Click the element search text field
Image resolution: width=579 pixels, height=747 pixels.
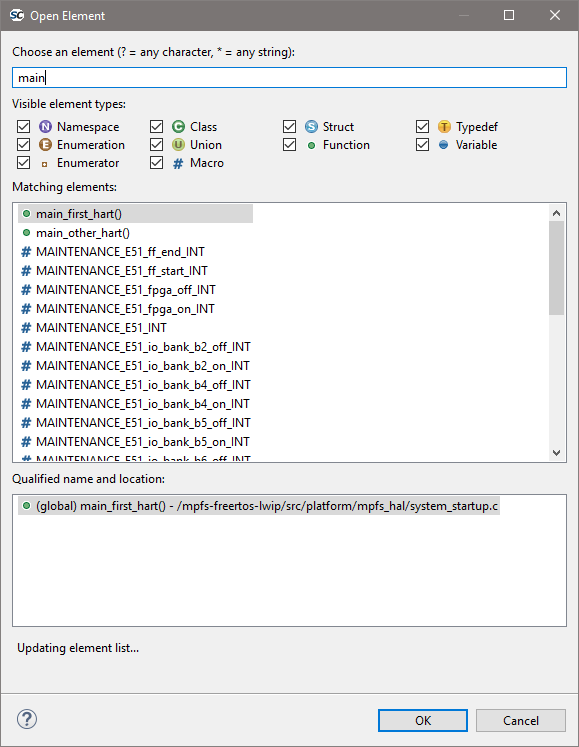click(x=289, y=78)
